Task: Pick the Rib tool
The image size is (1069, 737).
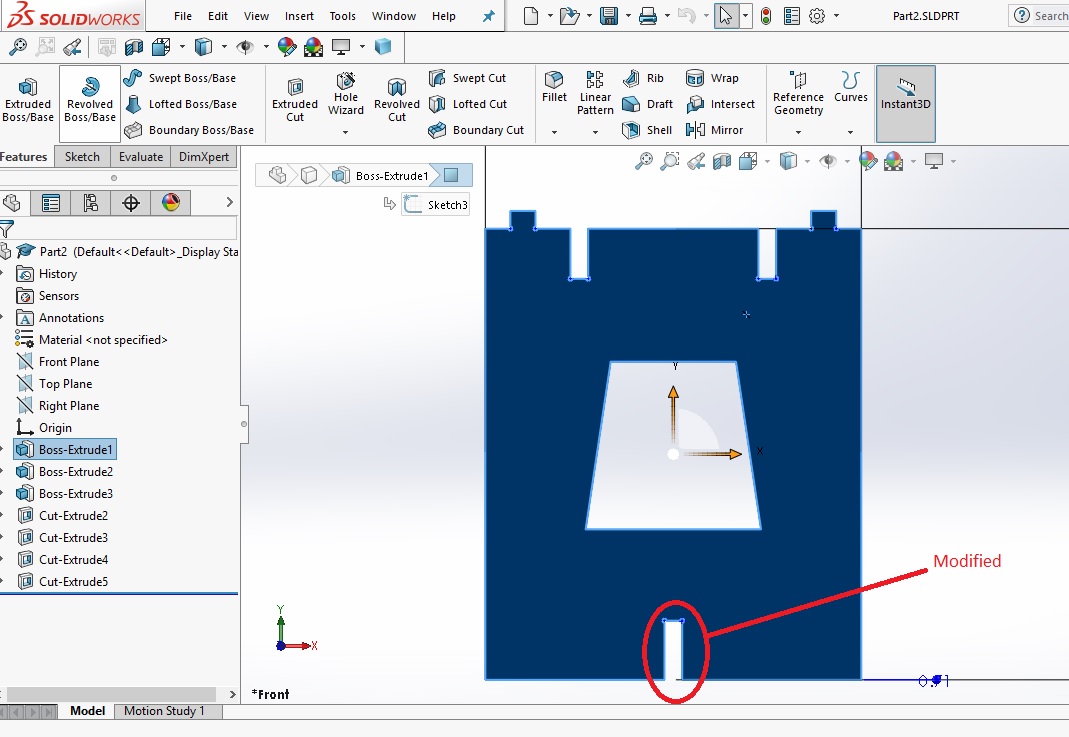Action: 643,78
